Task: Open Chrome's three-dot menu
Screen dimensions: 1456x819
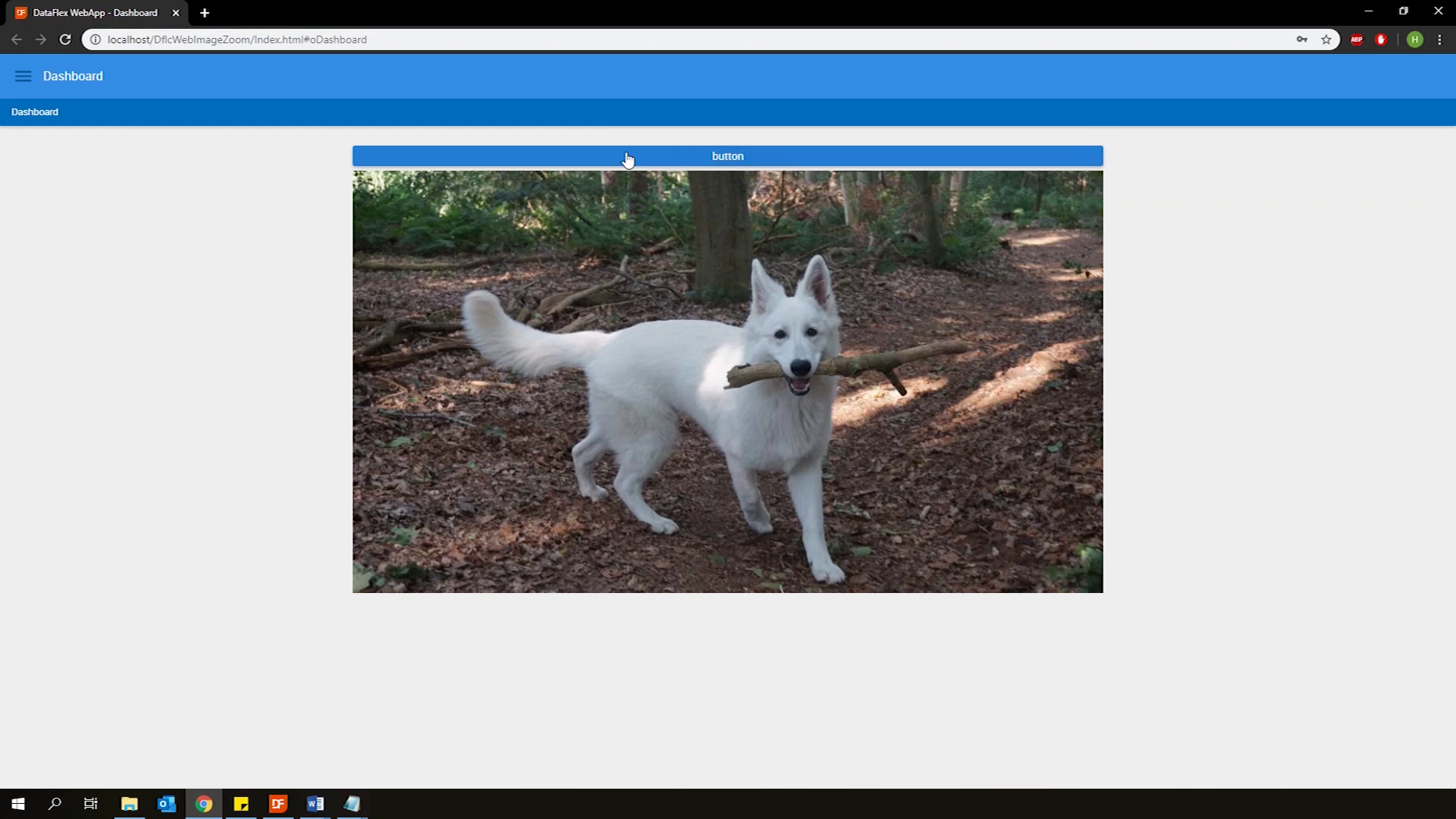Action: click(x=1439, y=39)
